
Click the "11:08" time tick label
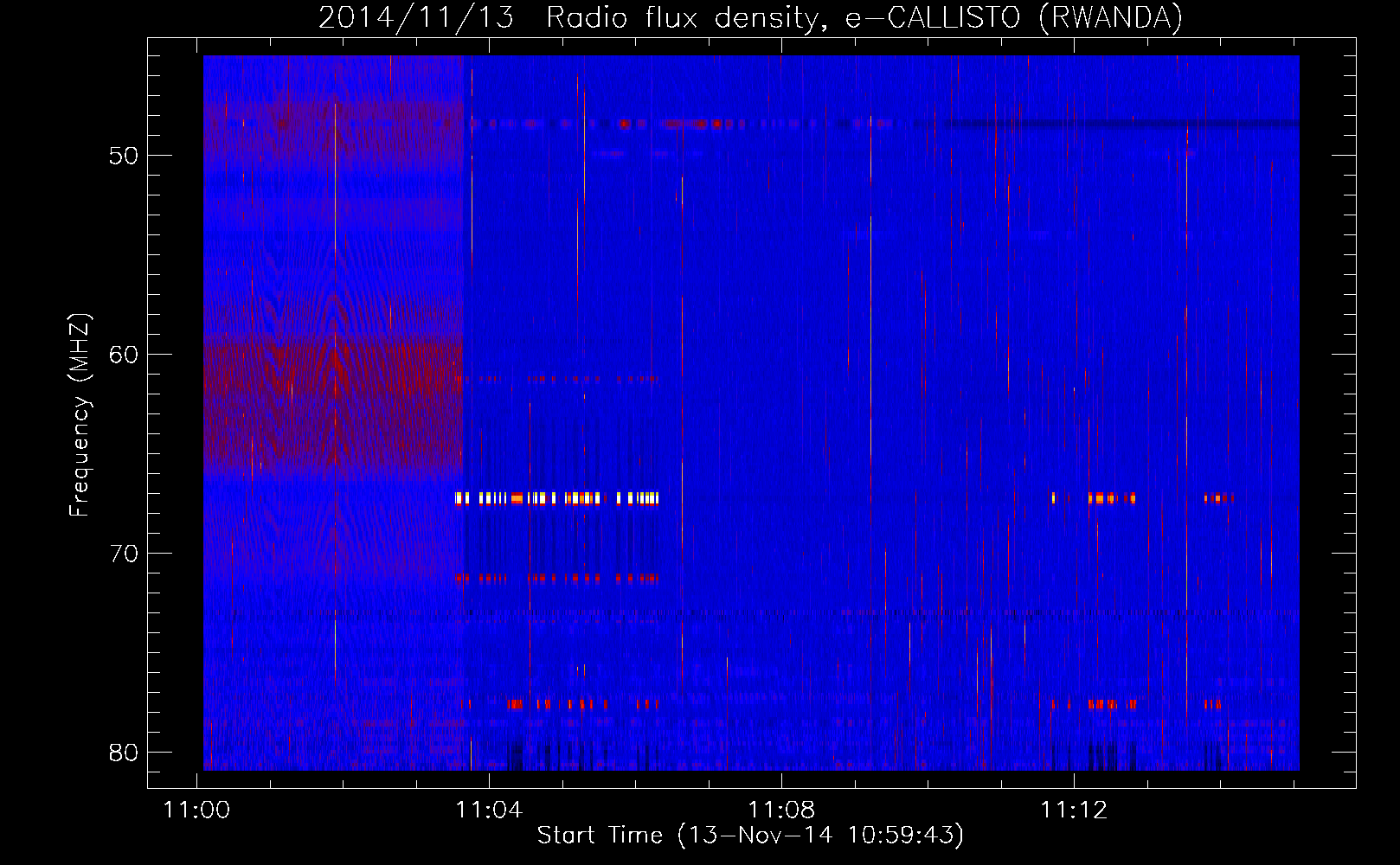click(781, 810)
